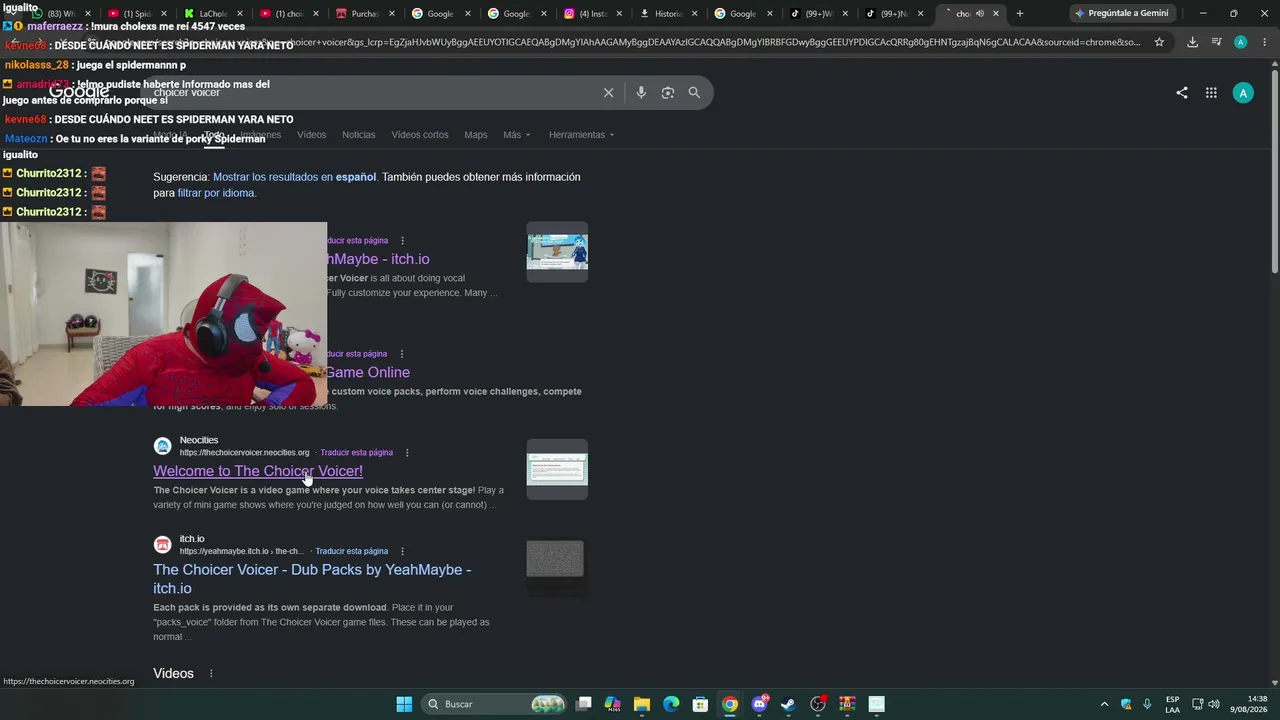Viewport: 1280px width, 720px height.
Task: Open the Chrome profile avatar in the toolbar
Action: 1240,42
